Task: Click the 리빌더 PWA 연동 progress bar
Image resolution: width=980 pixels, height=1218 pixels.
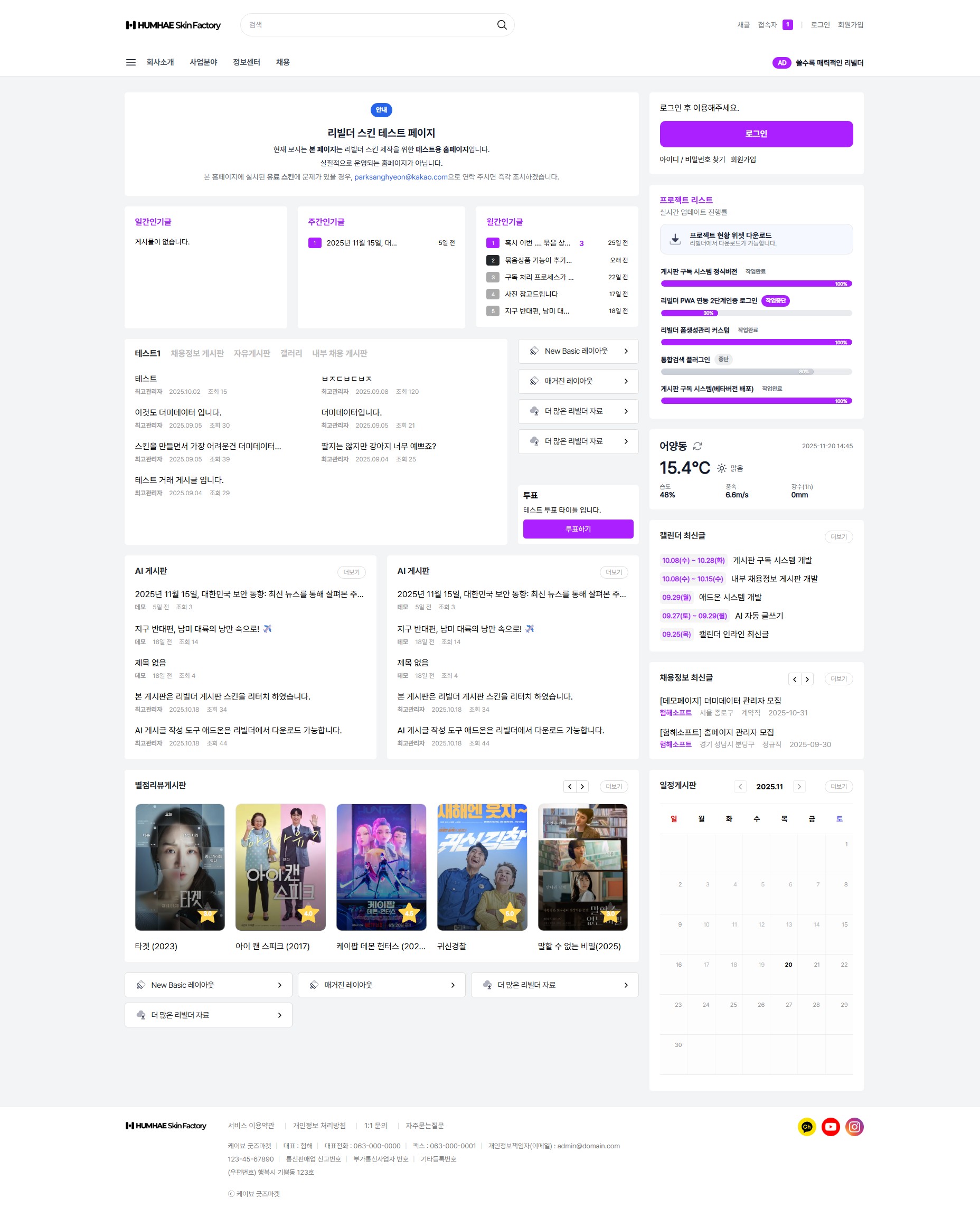Action: point(756,313)
